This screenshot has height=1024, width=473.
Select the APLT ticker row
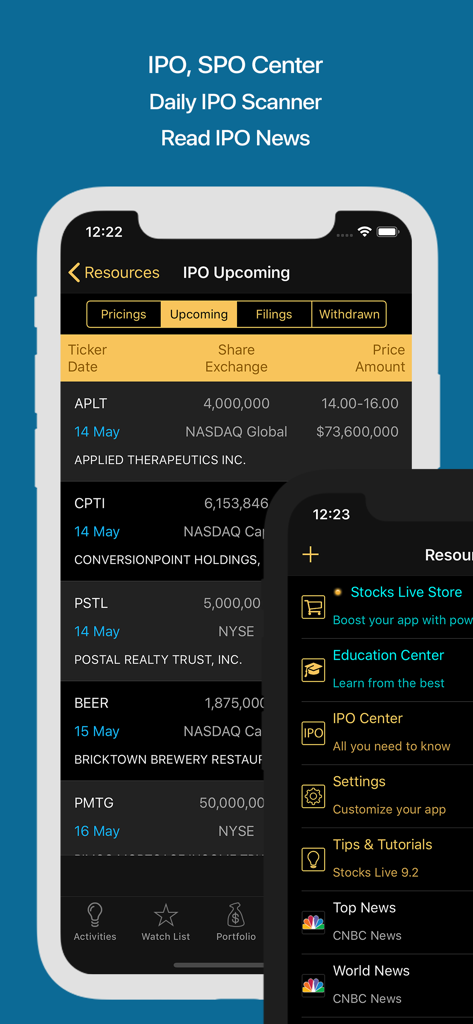[236, 432]
